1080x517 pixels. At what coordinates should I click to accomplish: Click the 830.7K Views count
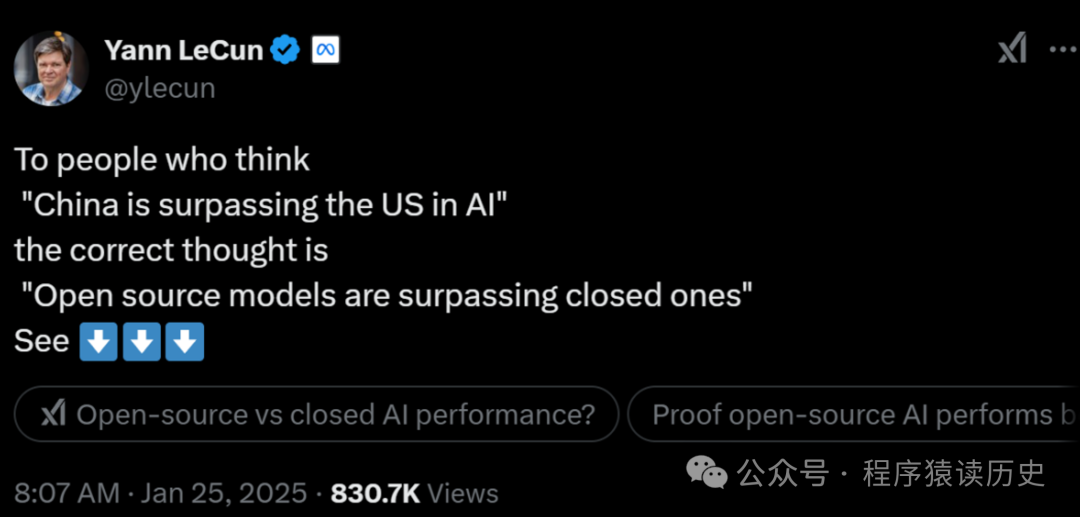coord(414,493)
